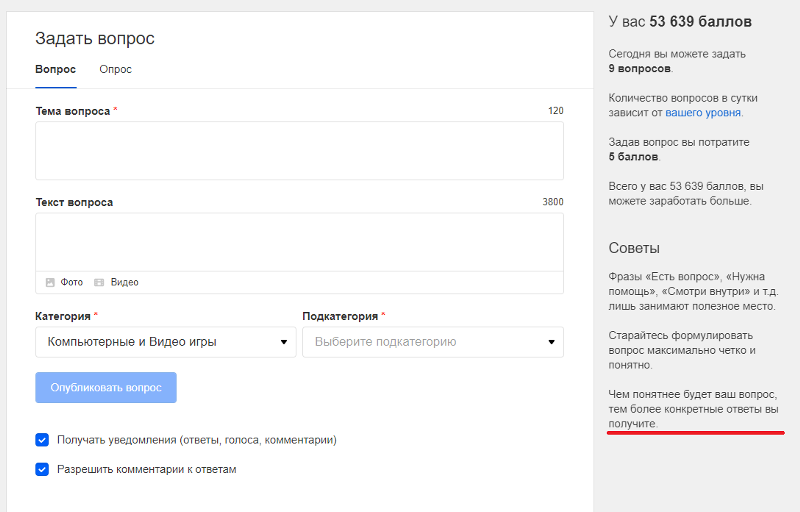This screenshot has width=800, height=512.
Task: Toggle the Разрешить комментарии к ответам checkbox
Action: [x=42, y=468]
